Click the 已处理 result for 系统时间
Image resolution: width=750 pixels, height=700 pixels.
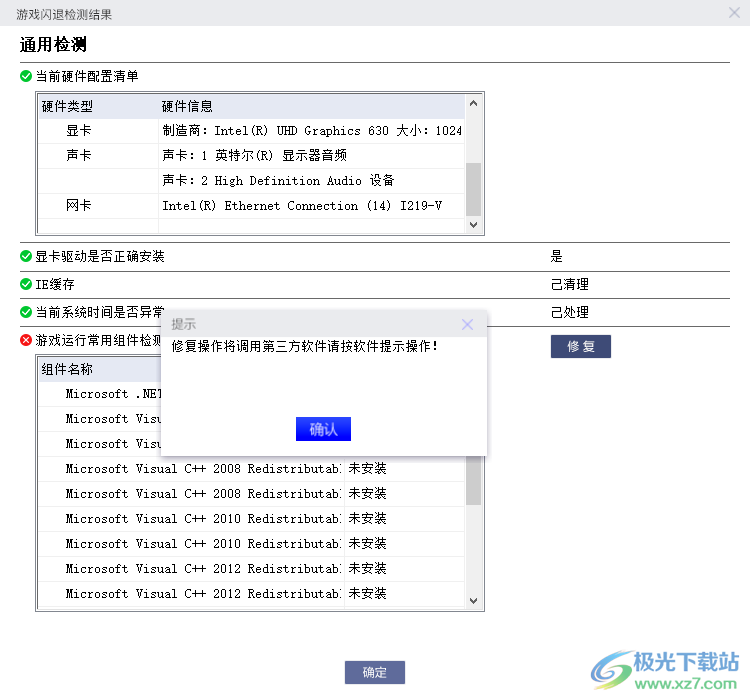[x=570, y=312]
